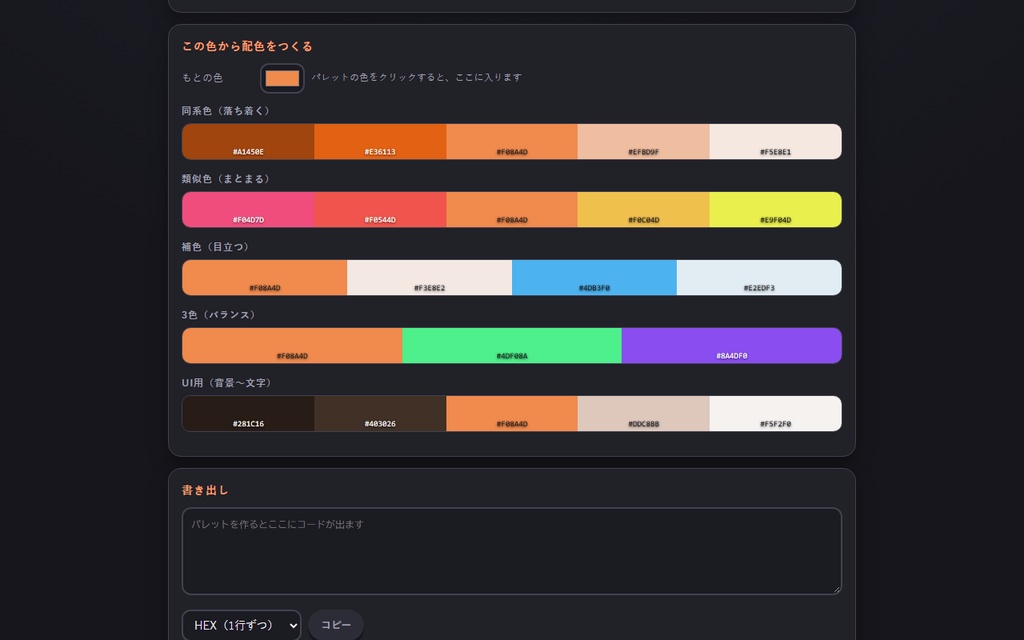Click the #281C16 darkest UI swatch
Screen dimensions: 1024x640
point(248,413)
